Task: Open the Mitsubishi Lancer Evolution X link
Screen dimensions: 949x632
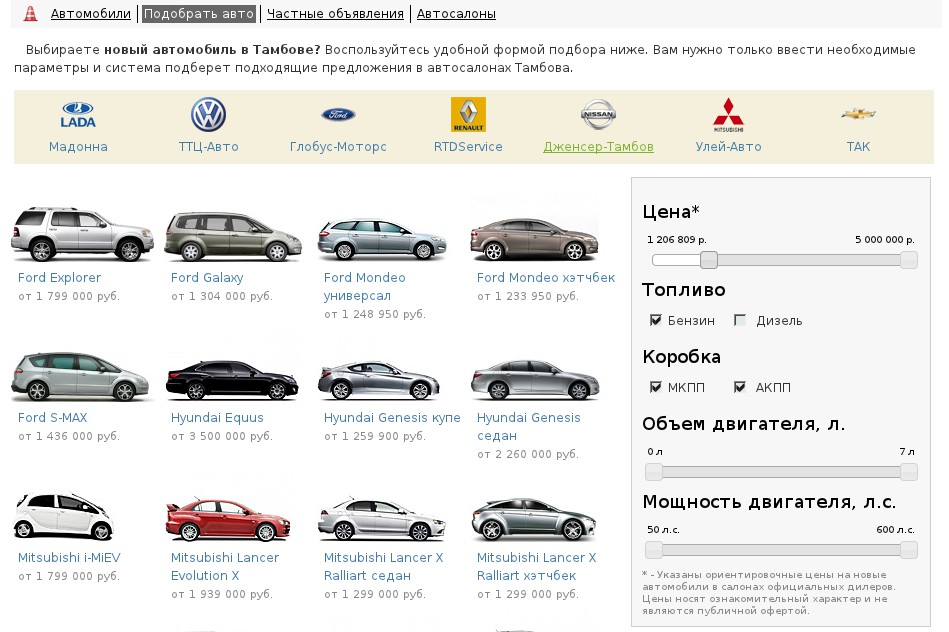Action: pos(225,566)
